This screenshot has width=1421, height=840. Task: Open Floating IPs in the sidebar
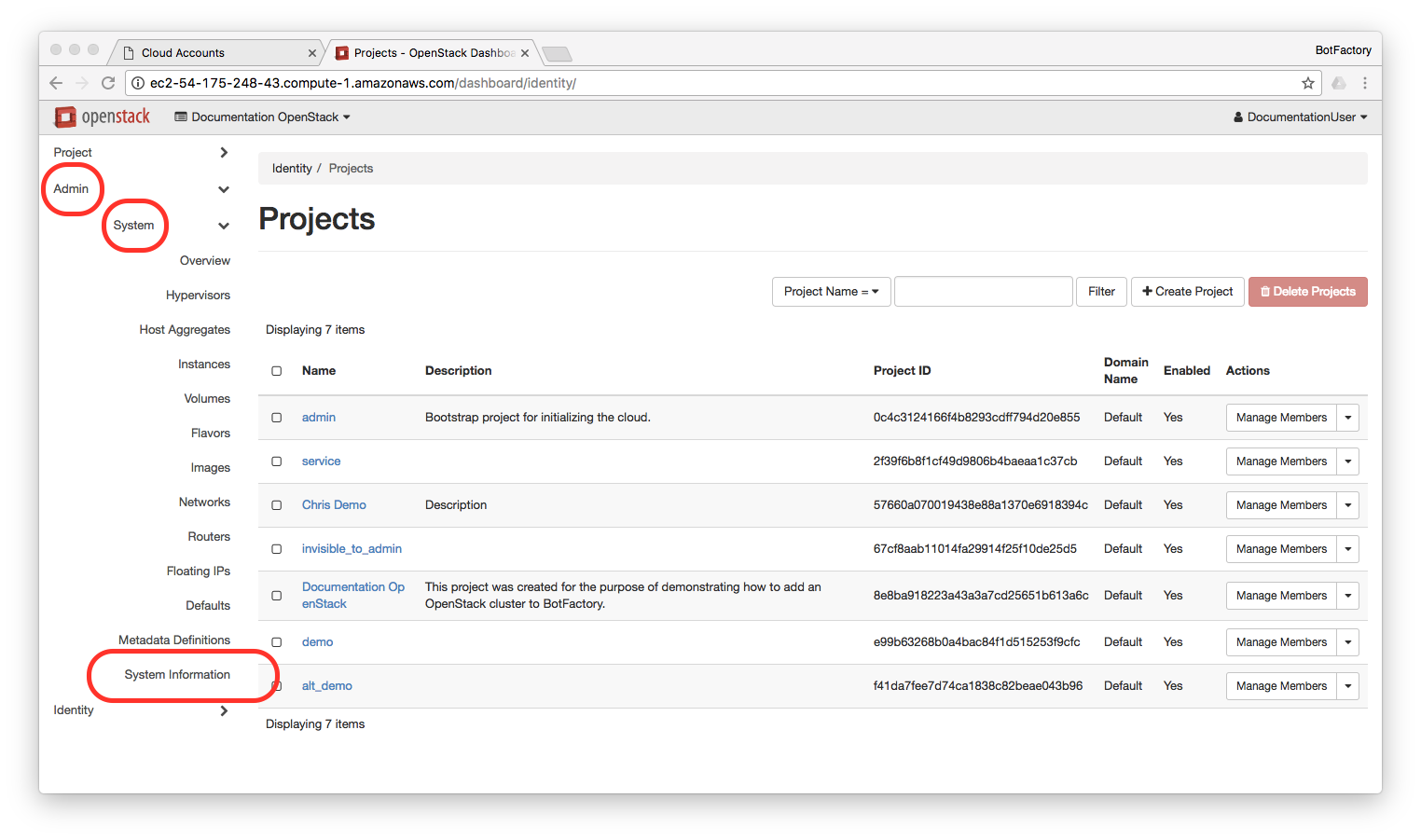coord(199,571)
